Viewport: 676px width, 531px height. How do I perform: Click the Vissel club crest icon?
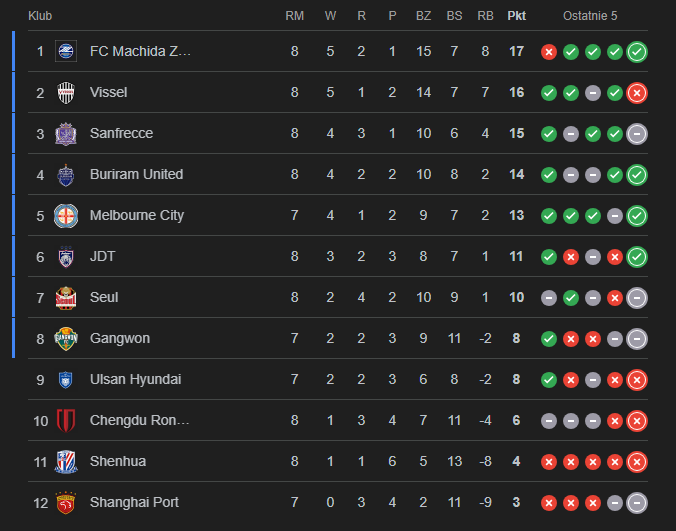coord(67,92)
